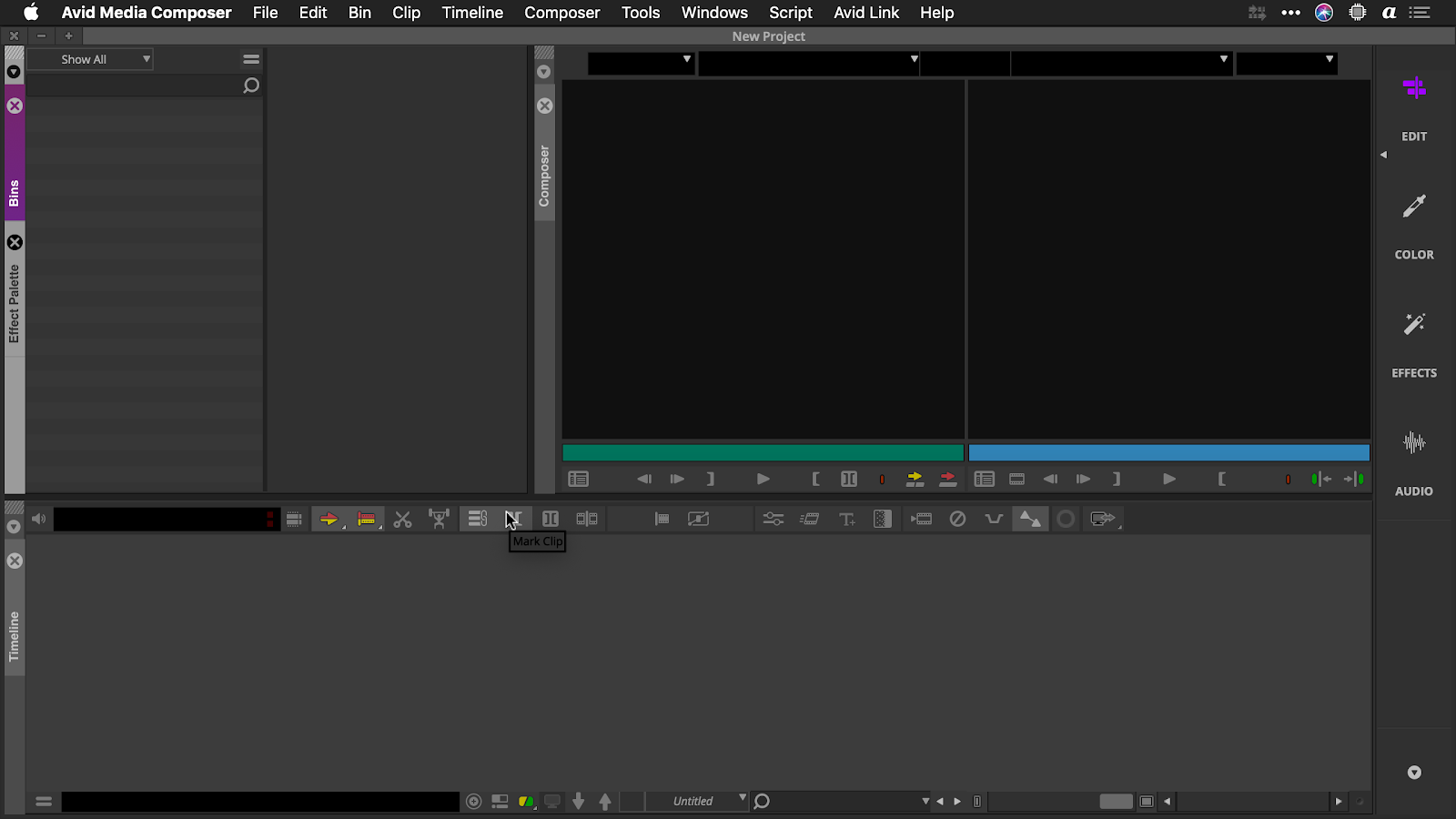Open the Avid Link menu
Image resolution: width=1456 pixels, height=819 pixels.
(866, 13)
